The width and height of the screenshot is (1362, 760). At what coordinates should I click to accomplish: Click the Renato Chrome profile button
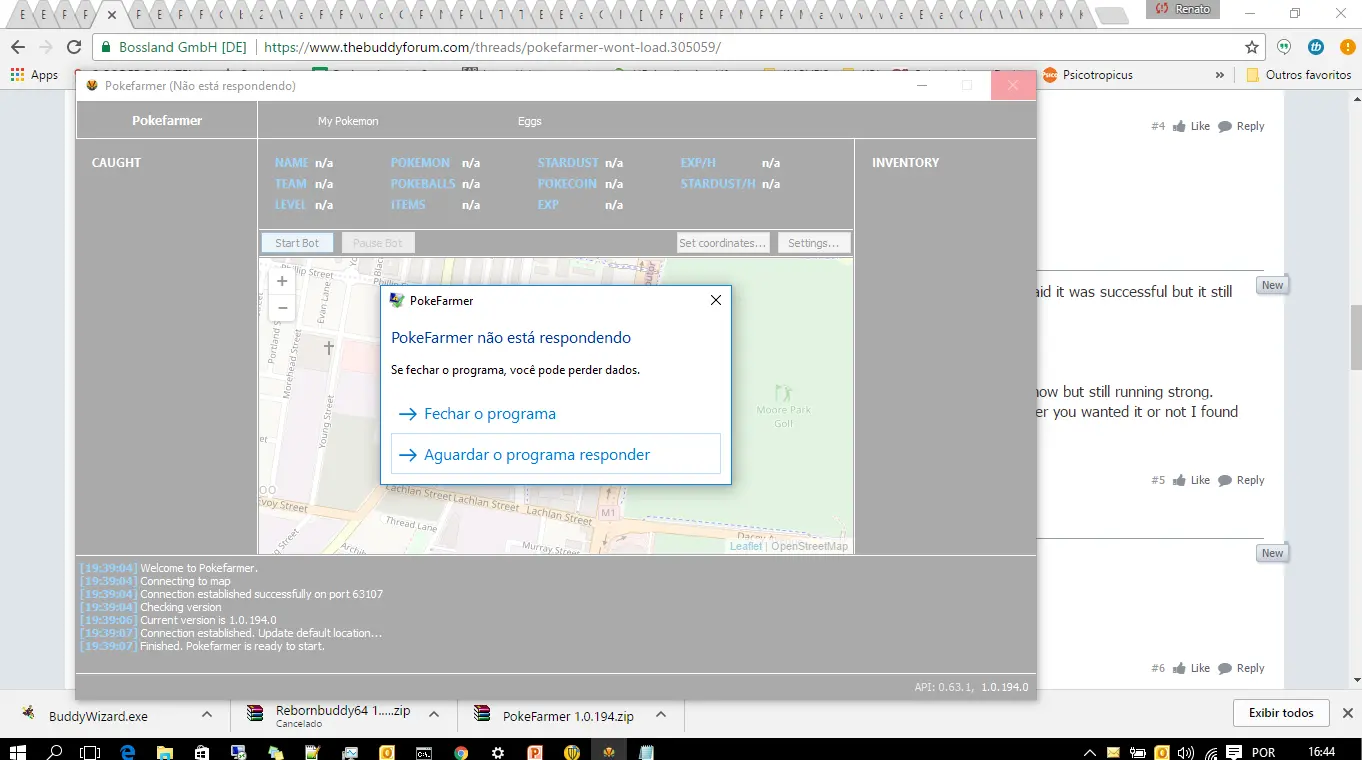pos(1183,9)
